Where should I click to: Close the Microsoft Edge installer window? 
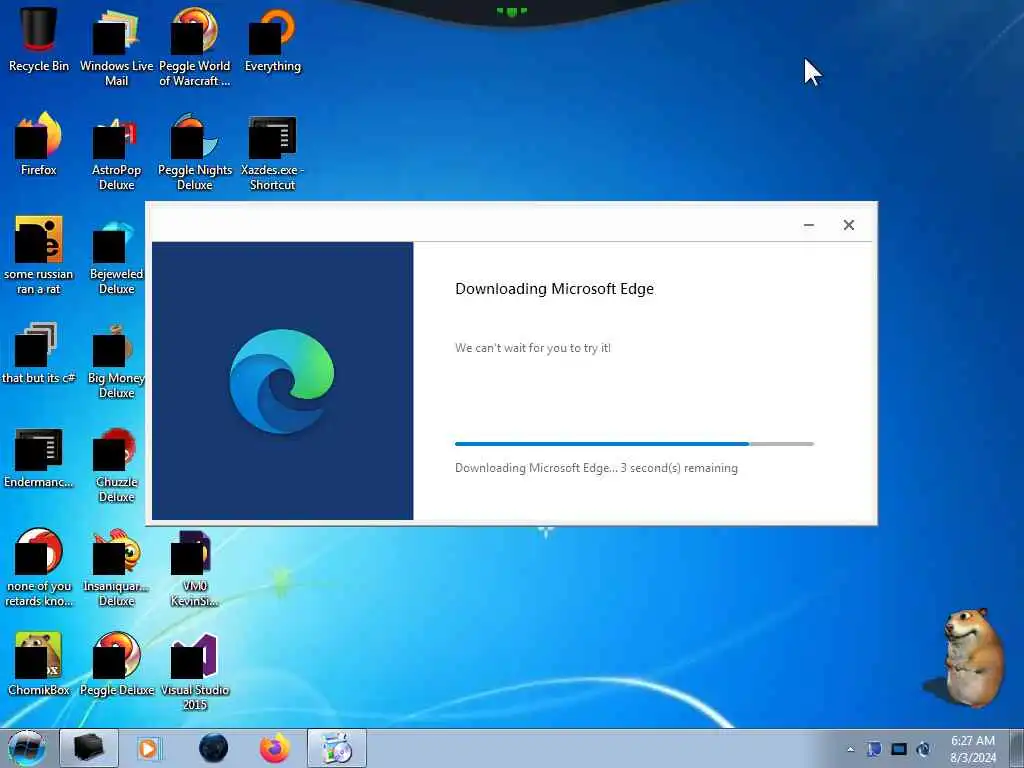coord(848,225)
